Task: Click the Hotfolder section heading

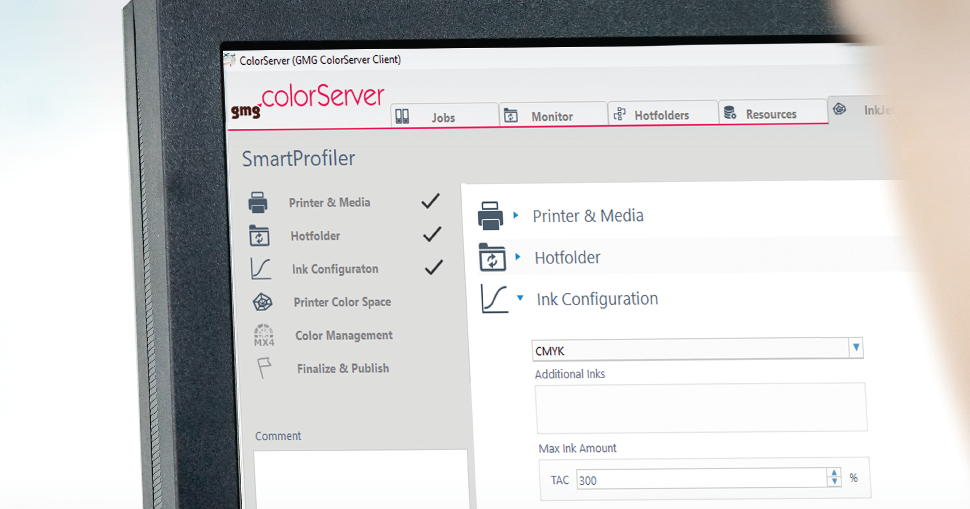Action: tap(567, 257)
